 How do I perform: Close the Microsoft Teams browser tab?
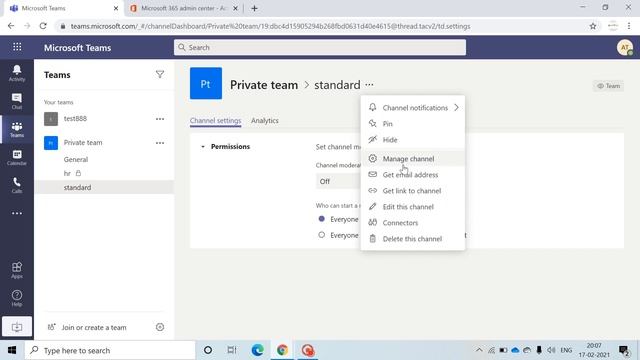coord(116,8)
